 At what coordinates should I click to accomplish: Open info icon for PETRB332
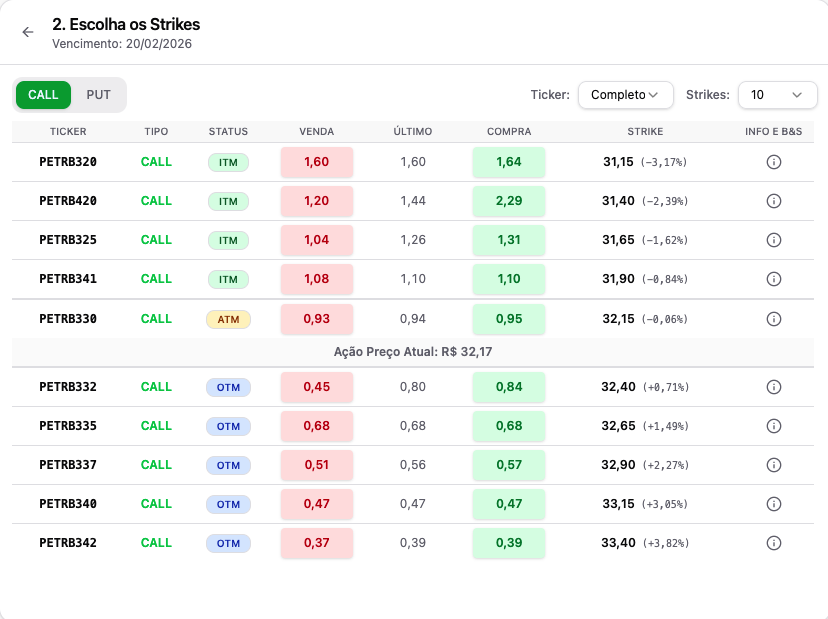pyautogui.click(x=774, y=387)
